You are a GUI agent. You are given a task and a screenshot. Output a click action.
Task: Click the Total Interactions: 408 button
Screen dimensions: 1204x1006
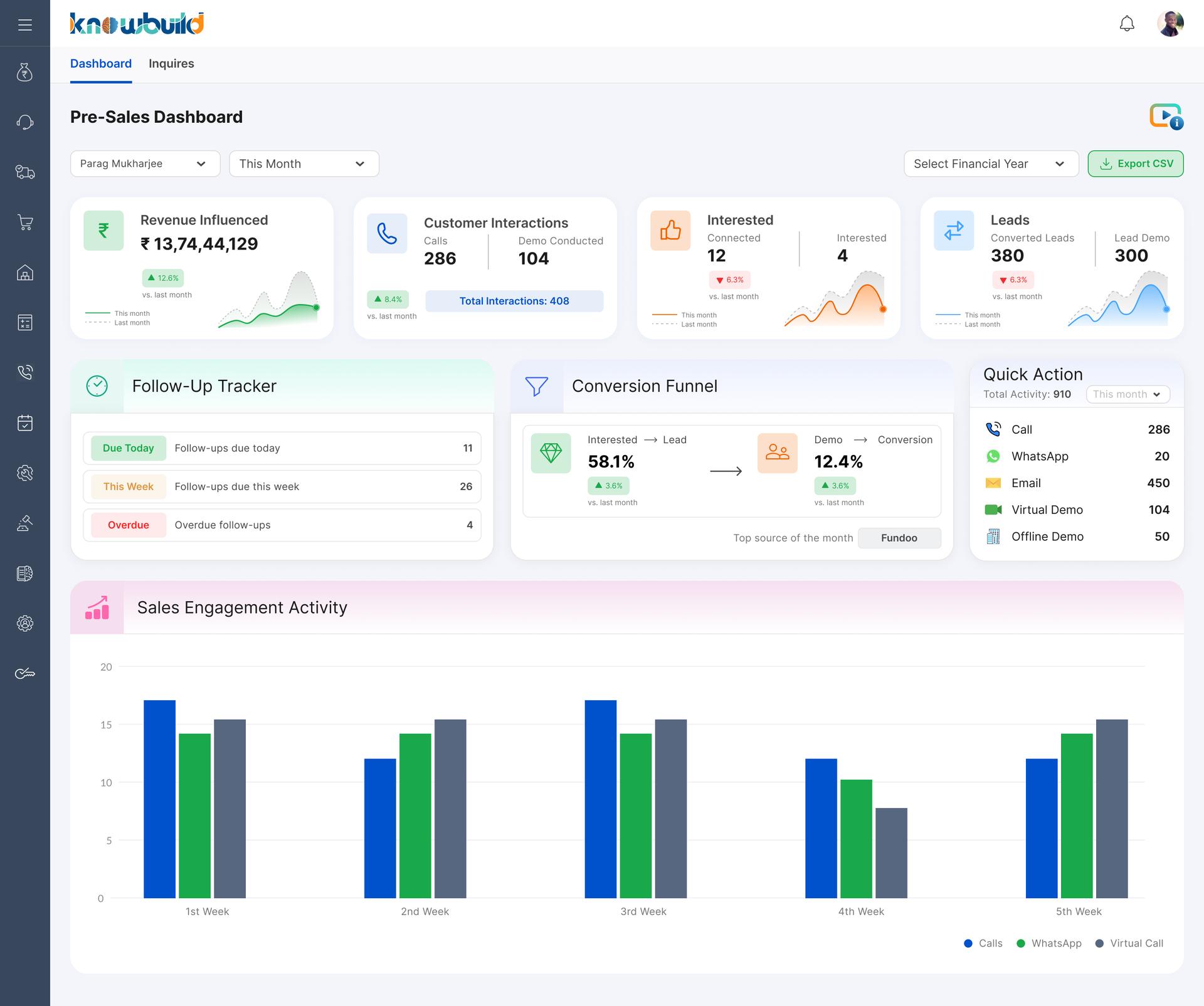514,301
